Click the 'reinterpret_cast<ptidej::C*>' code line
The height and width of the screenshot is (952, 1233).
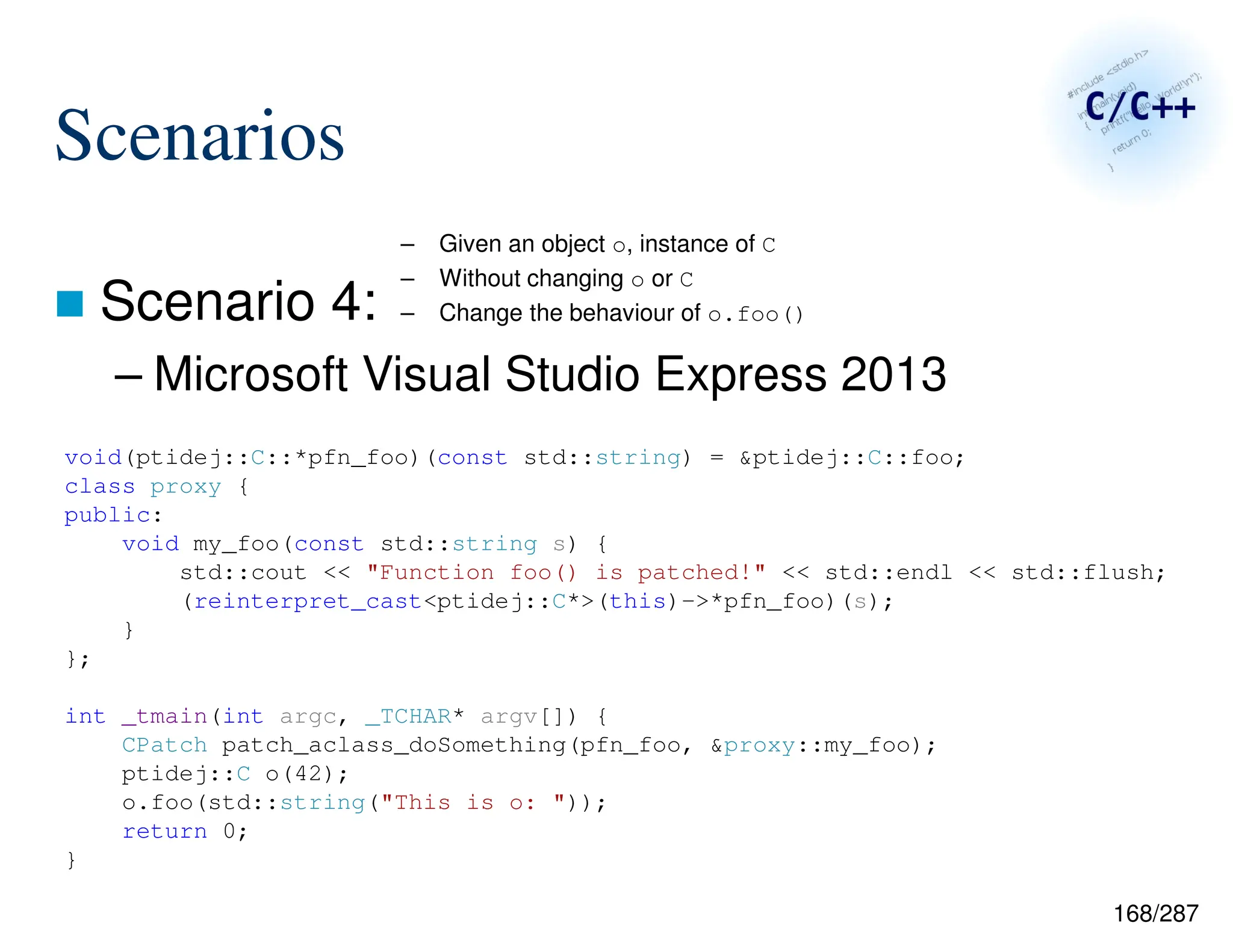[537, 601]
